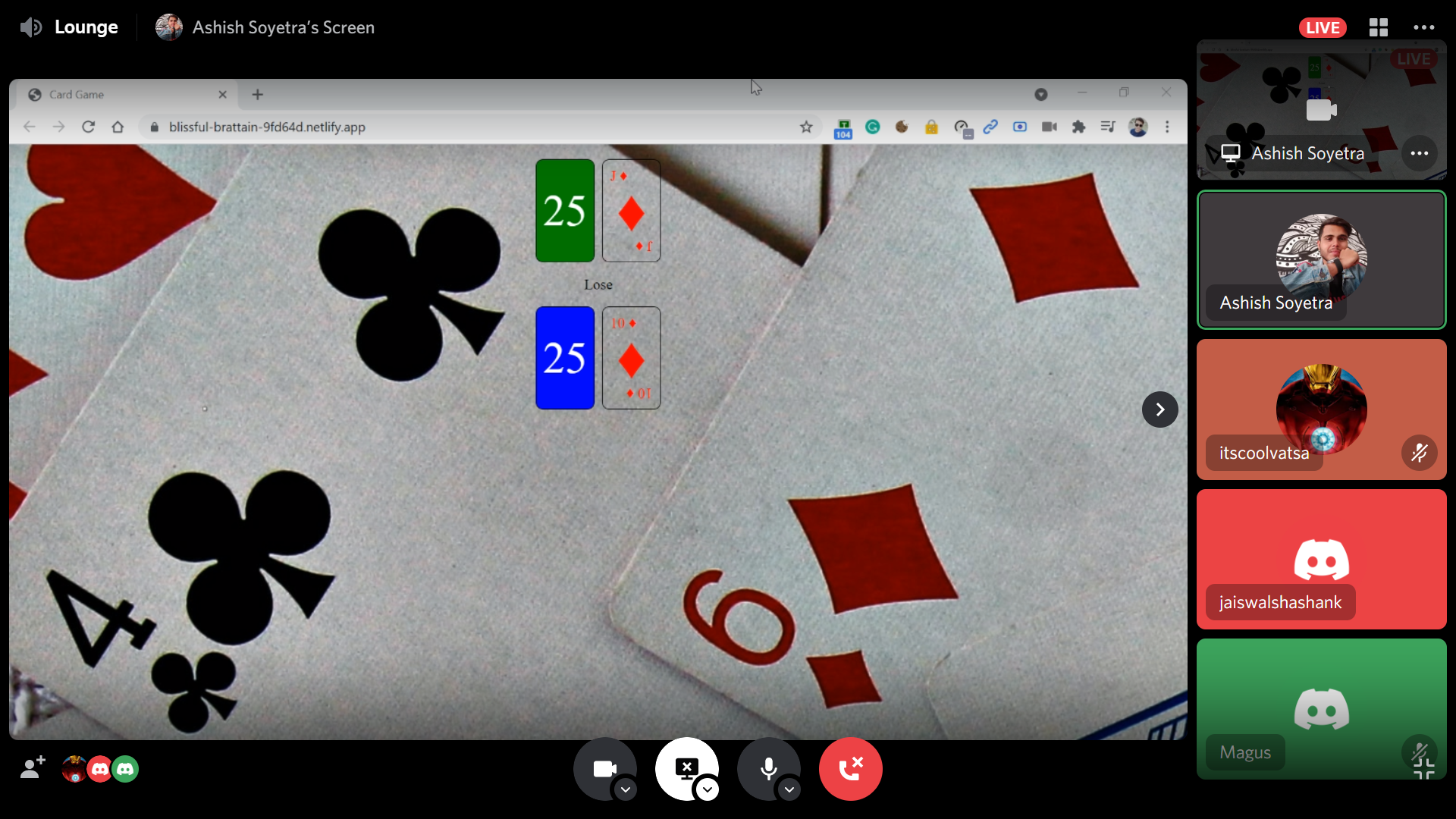The image size is (1456, 819).
Task: Toggle the camera on or off
Action: (604, 768)
